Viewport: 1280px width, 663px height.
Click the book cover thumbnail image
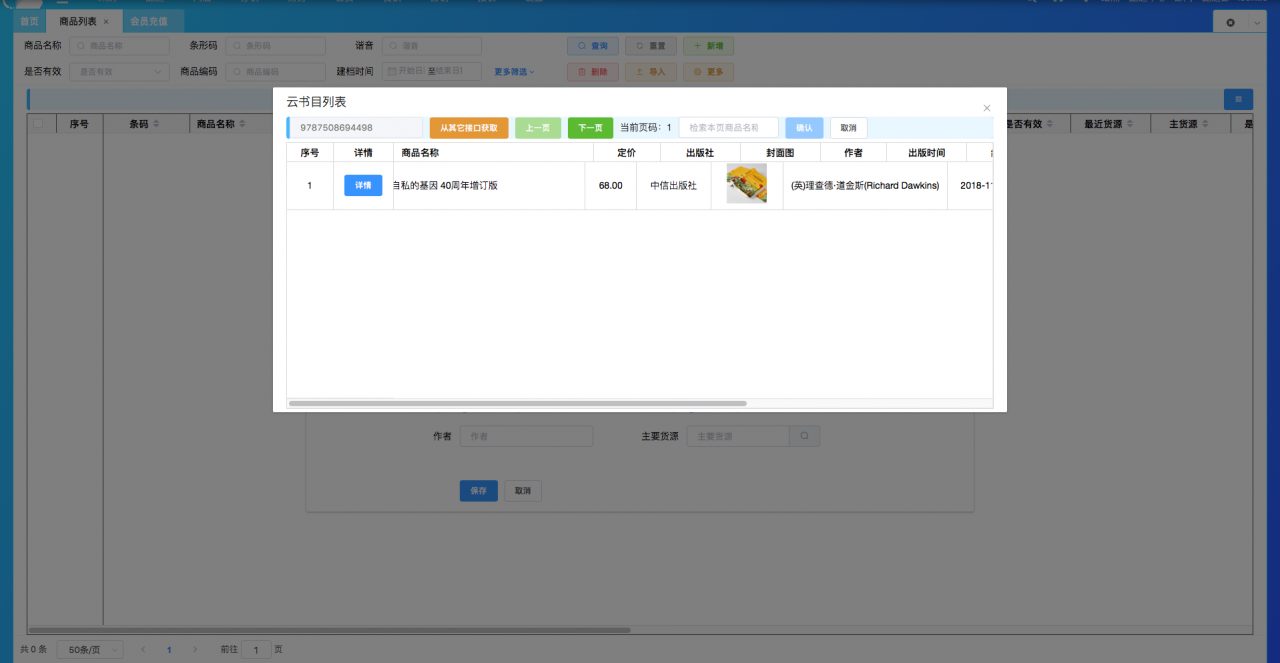(x=746, y=184)
